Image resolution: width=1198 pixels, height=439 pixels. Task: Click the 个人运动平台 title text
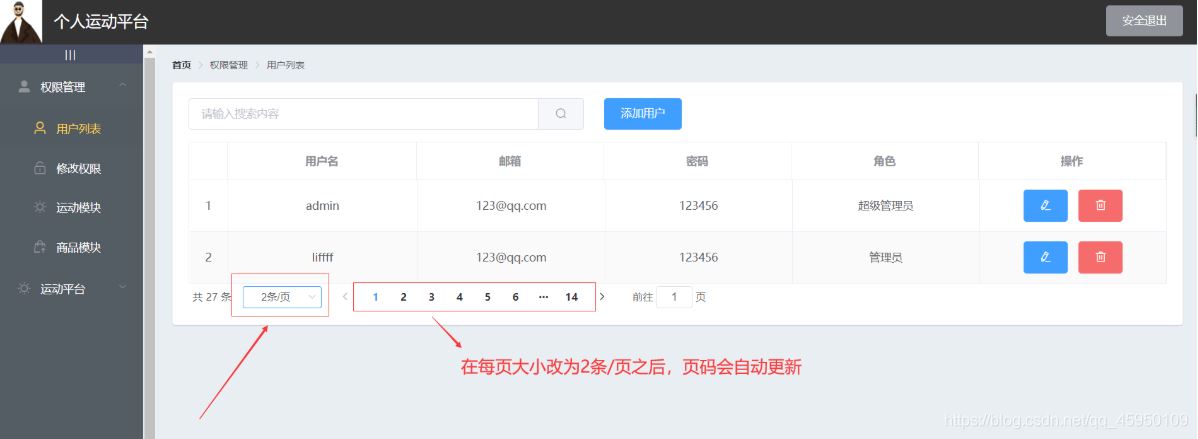[x=101, y=21]
